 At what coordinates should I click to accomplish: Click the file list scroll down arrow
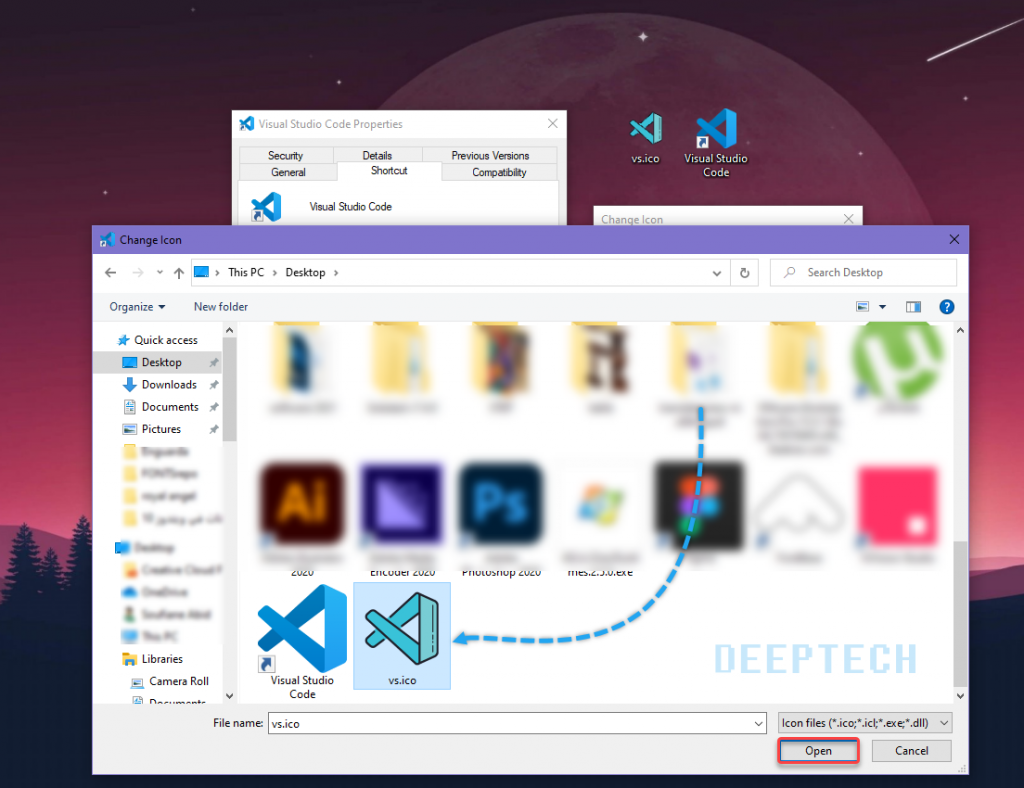point(960,696)
